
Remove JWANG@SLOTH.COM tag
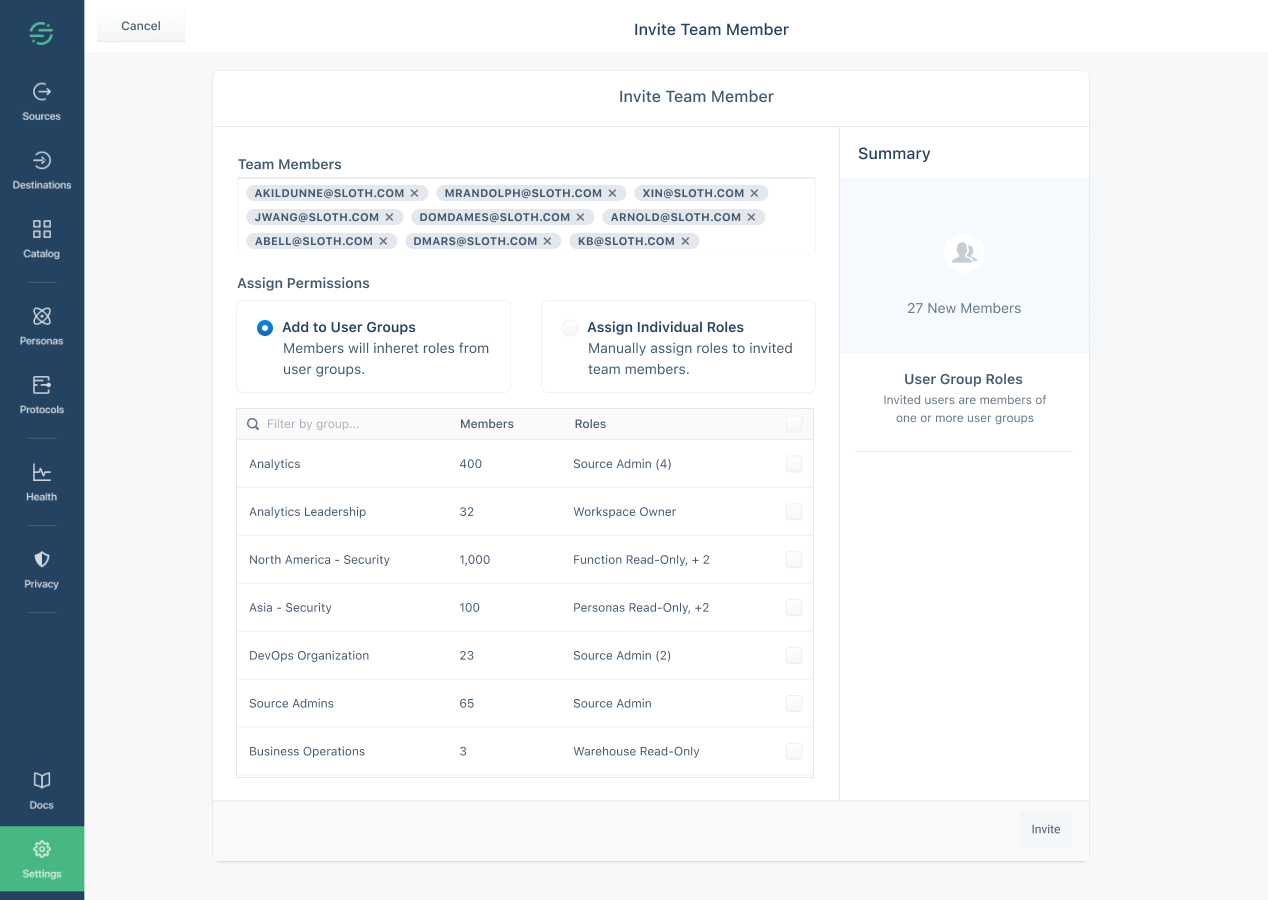coord(389,217)
